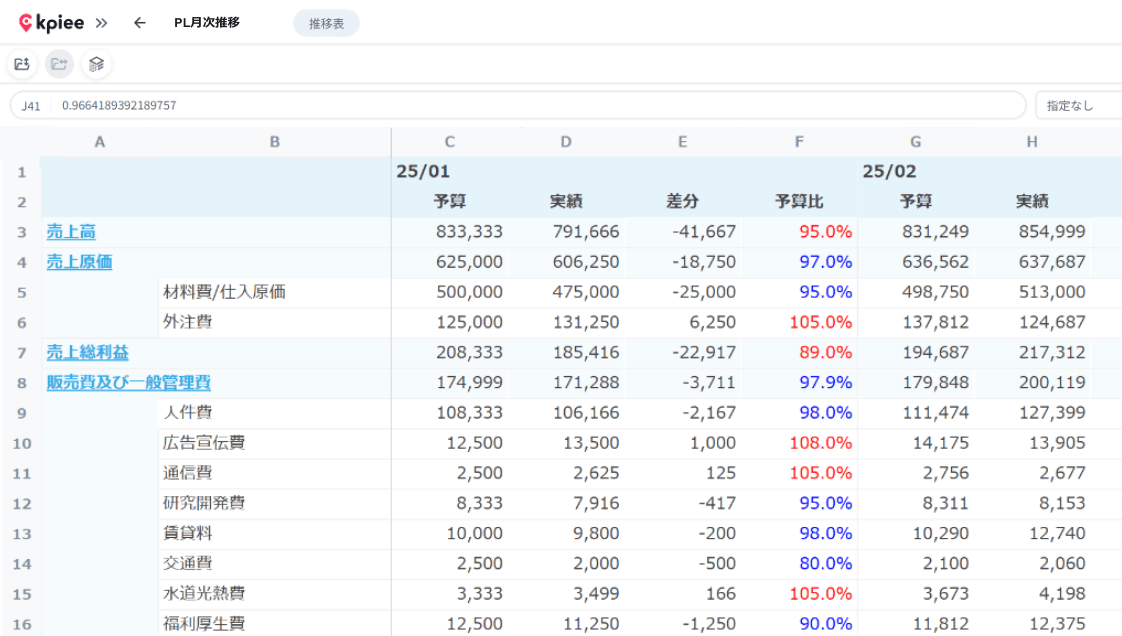
Task: Select row 9 header
Action: [x=21, y=413]
